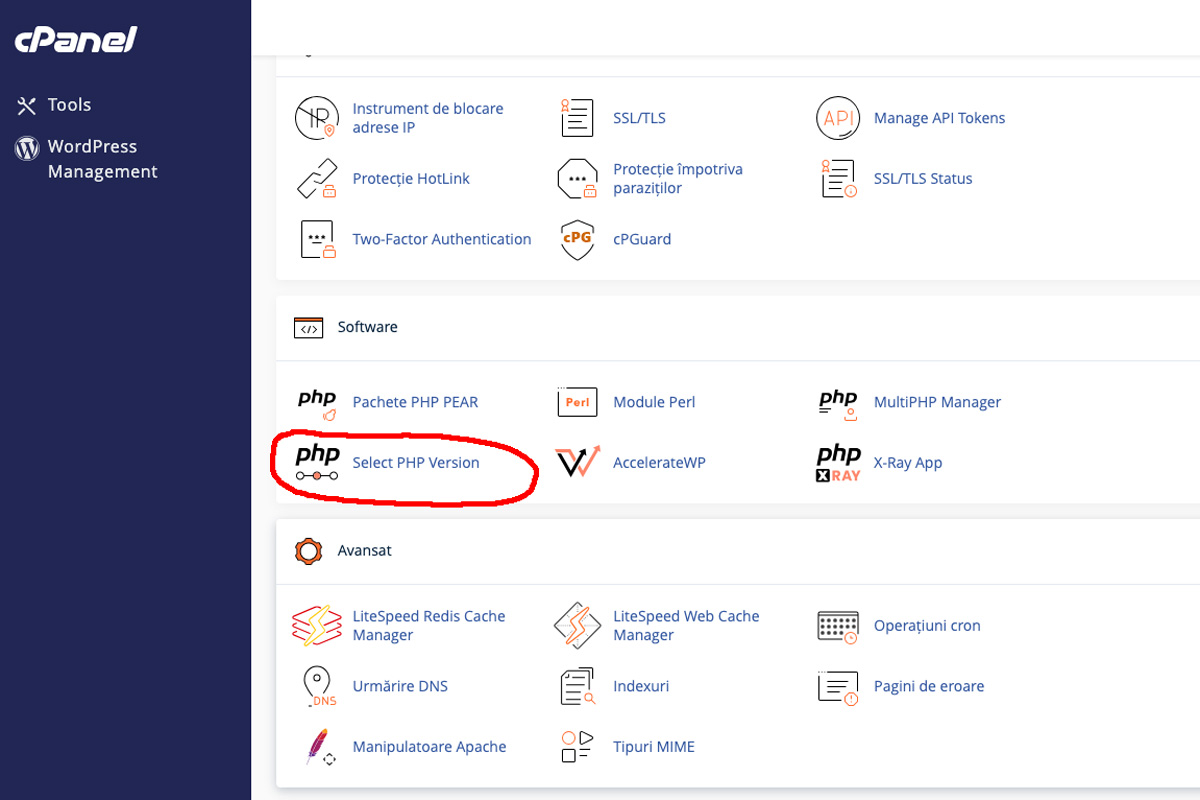Image resolution: width=1200 pixels, height=800 pixels.
Task: Collapse the Software section header
Action: [738, 328]
